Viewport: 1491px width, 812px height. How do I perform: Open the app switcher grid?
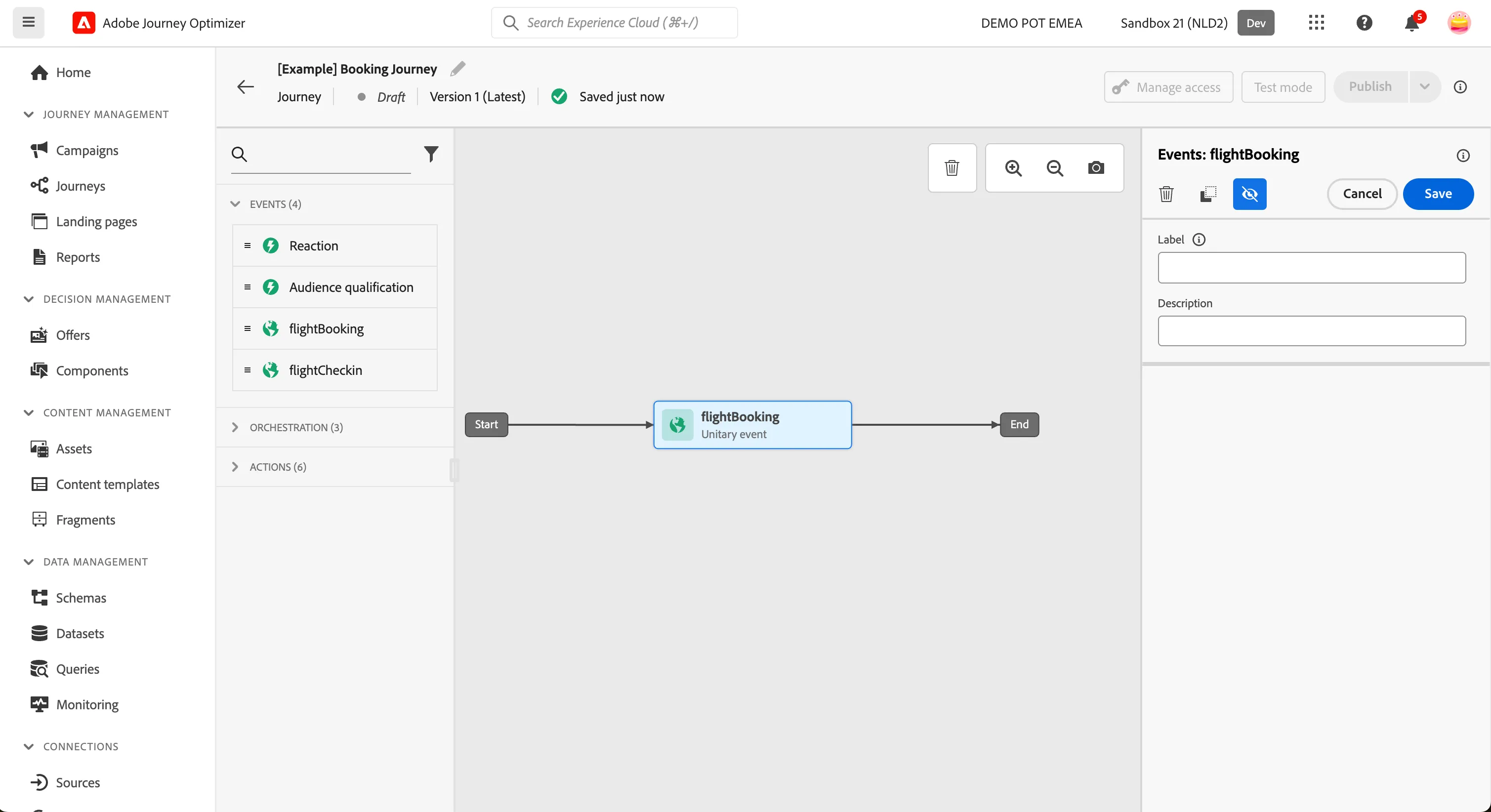pos(1316,23)
